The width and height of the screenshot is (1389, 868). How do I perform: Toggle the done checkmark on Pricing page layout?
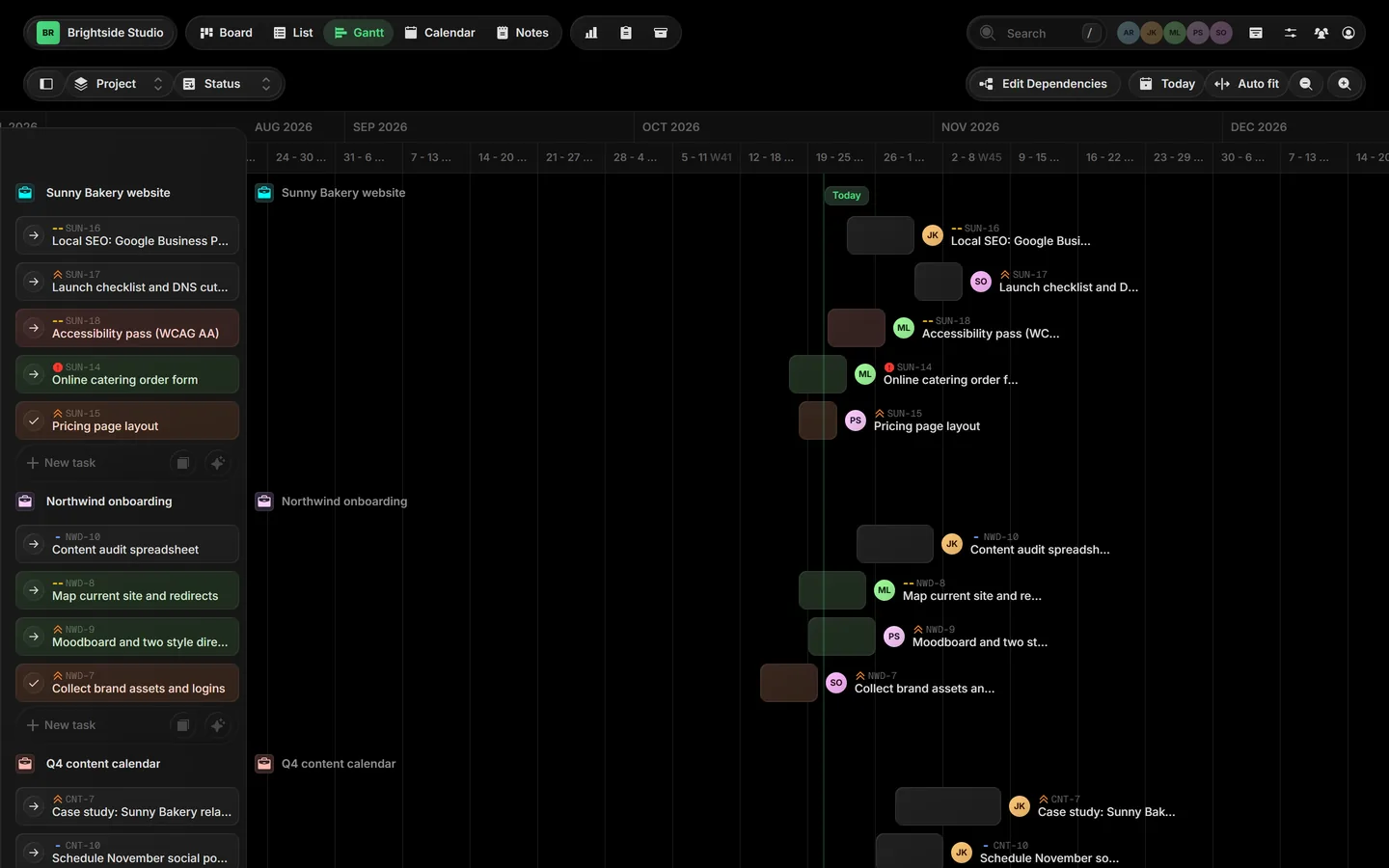click(x=34, y=420)
